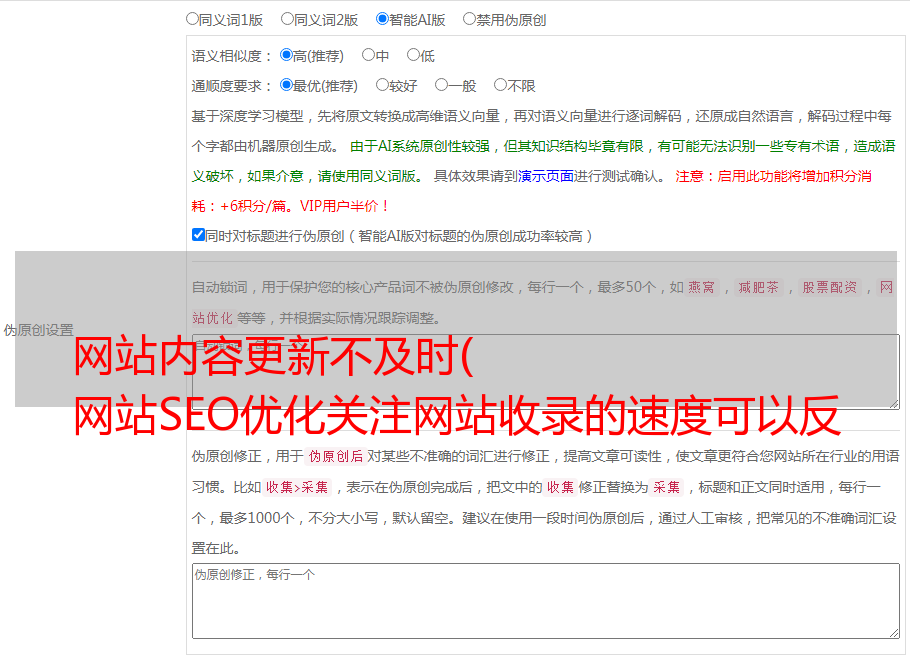This screenshot has height=658, width=911.
Task: Grab the resize handle of 伪原创修正 textarea
Action: coord(894,634)
